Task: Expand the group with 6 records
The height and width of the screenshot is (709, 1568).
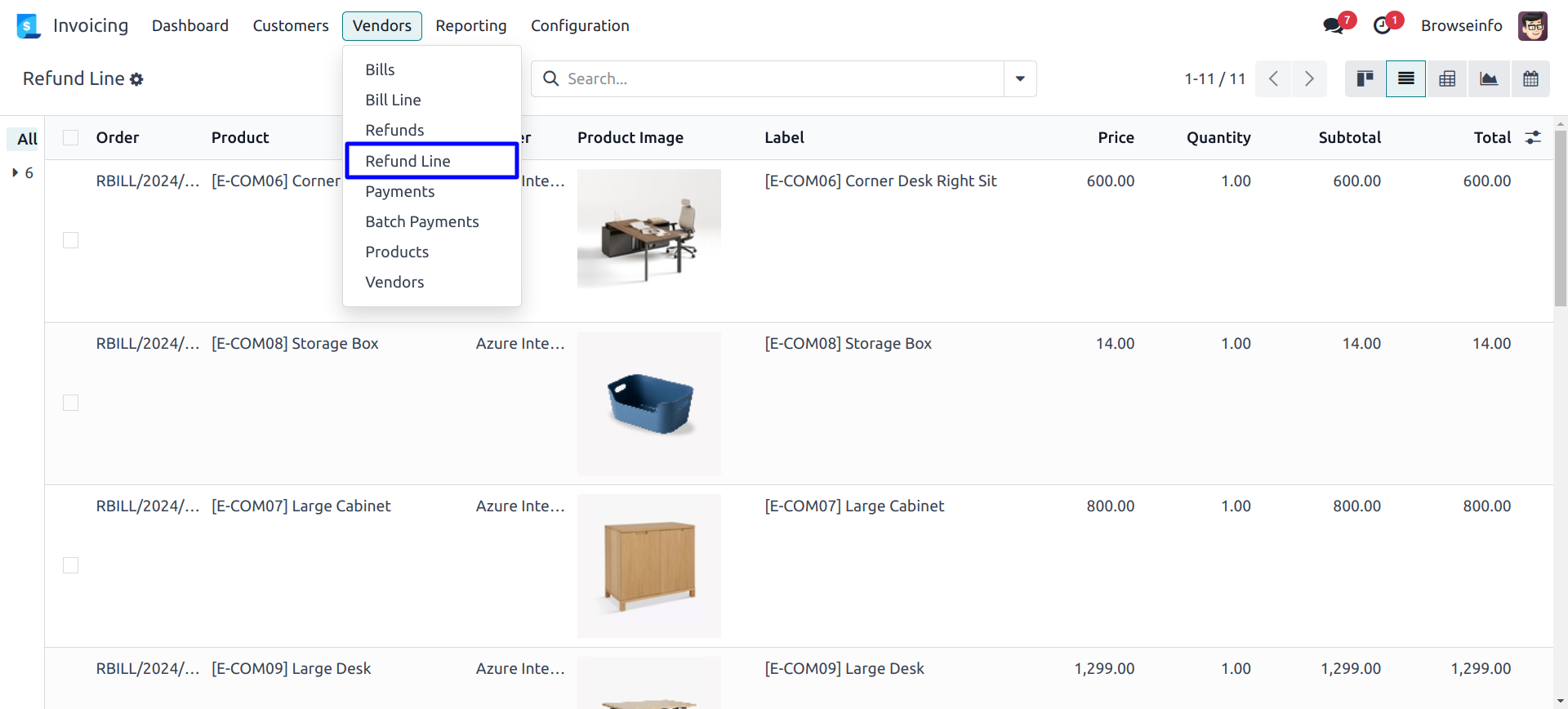Action: tap(16, 172)
